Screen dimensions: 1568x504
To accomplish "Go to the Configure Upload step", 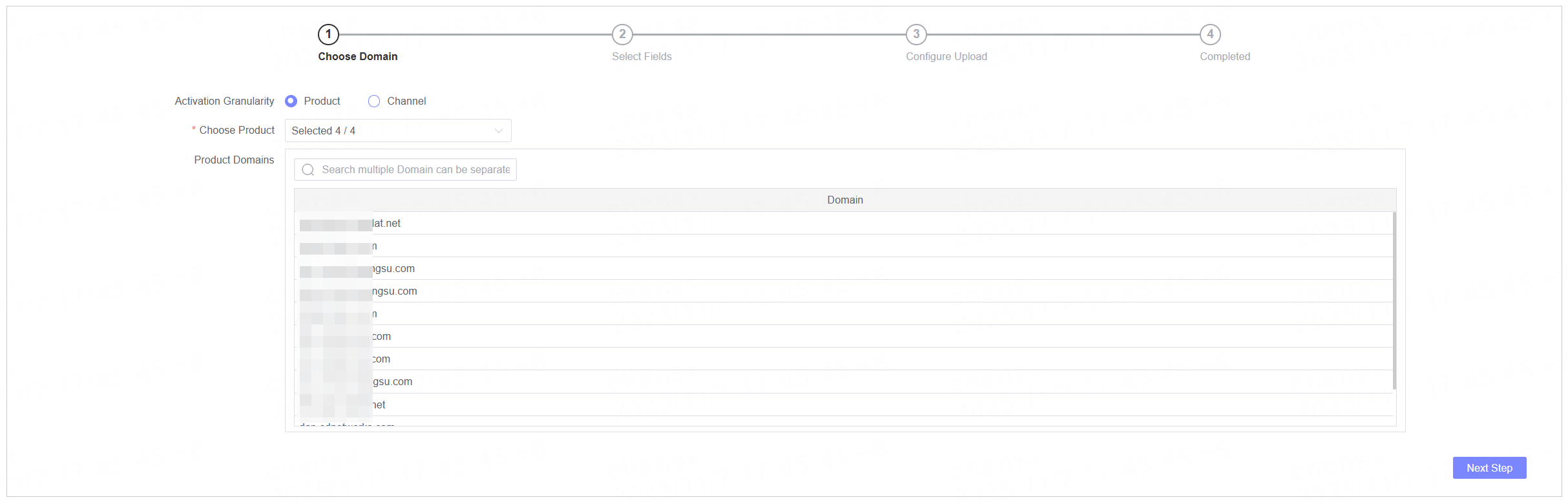I will point(946,57).
